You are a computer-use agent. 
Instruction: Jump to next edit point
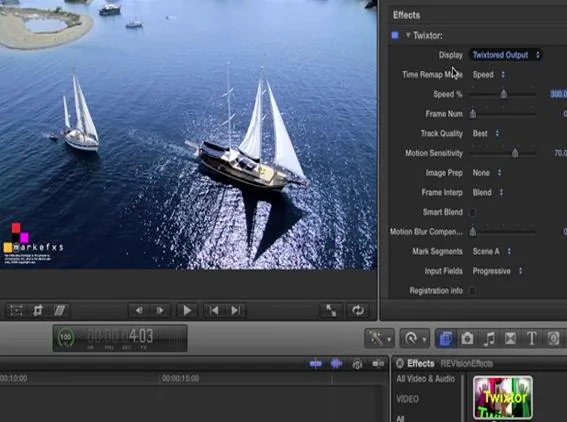(235, 310)
